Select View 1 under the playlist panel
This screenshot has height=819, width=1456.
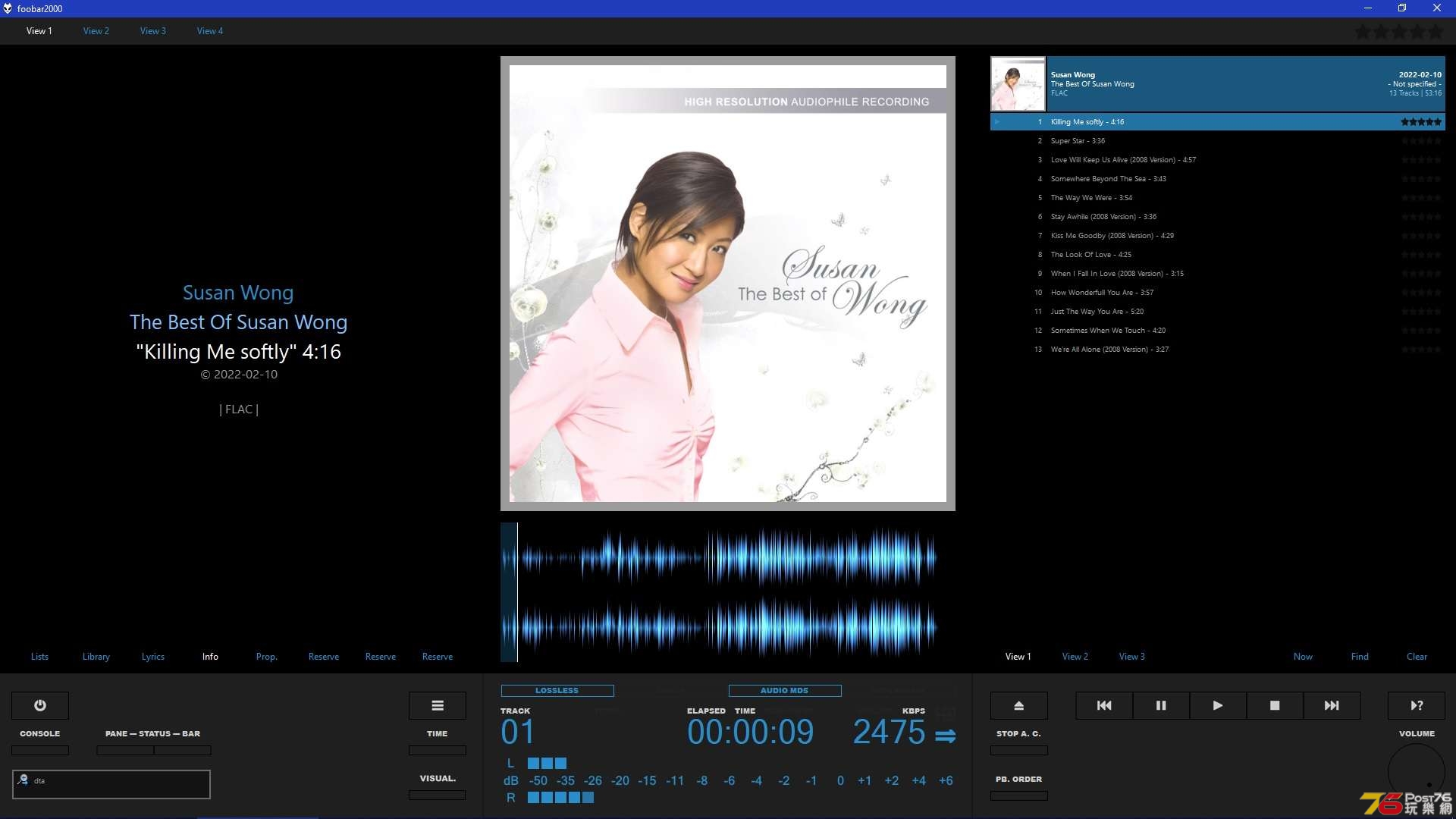(x=1018, y=657)
